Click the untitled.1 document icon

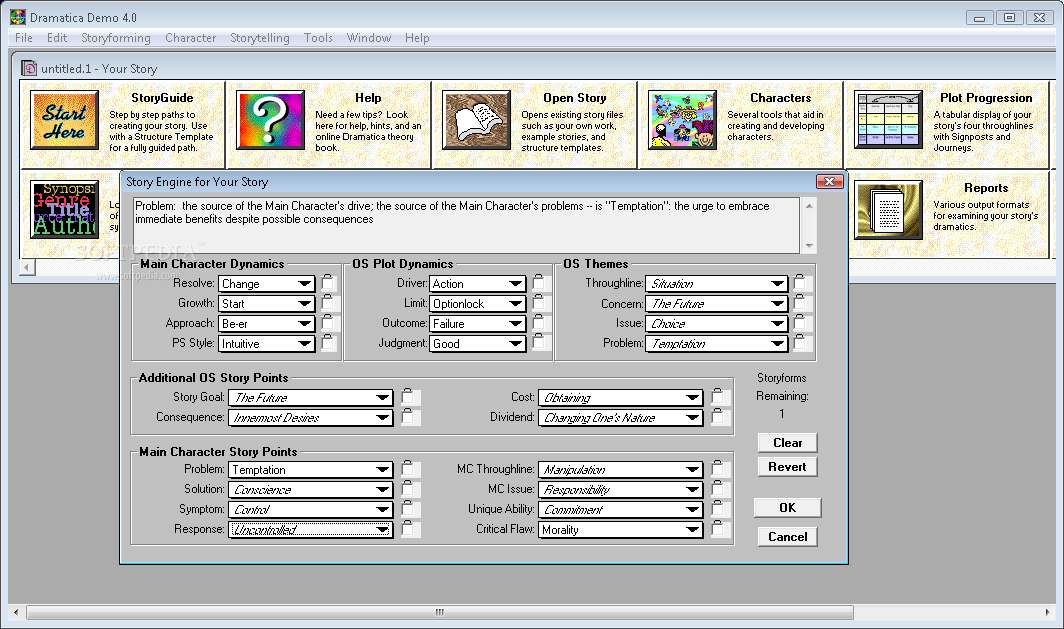tap(29, 68)
